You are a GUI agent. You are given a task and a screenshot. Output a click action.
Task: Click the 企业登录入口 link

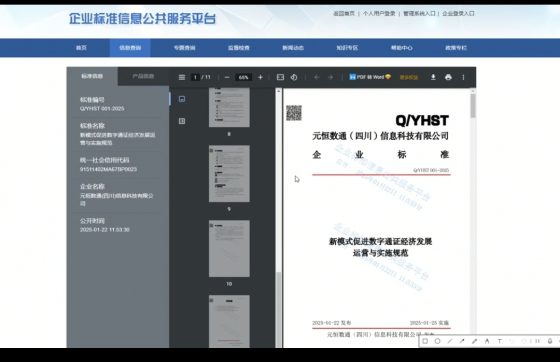coord(458,14)
